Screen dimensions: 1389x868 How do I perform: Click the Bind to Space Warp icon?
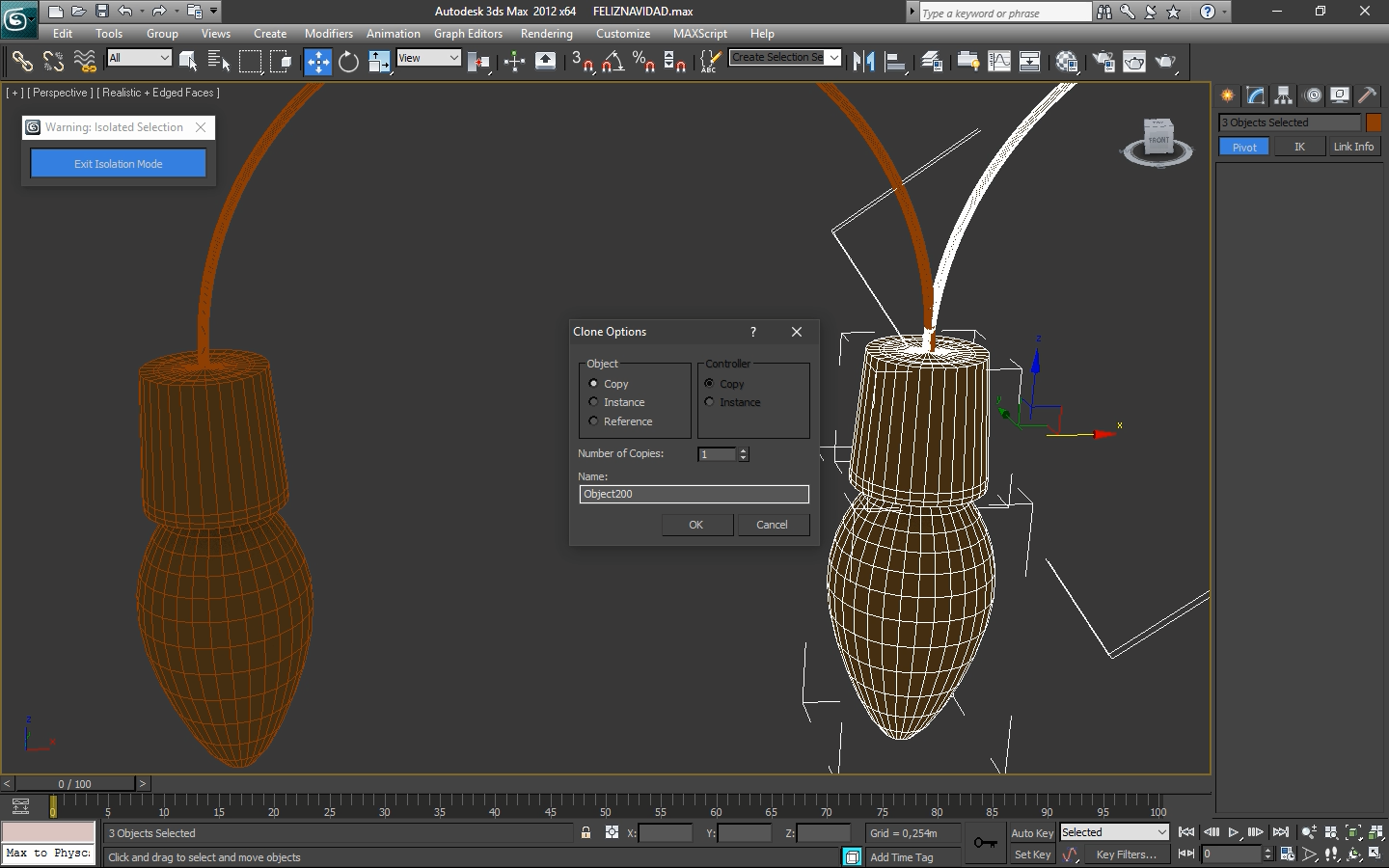[85, 62]
